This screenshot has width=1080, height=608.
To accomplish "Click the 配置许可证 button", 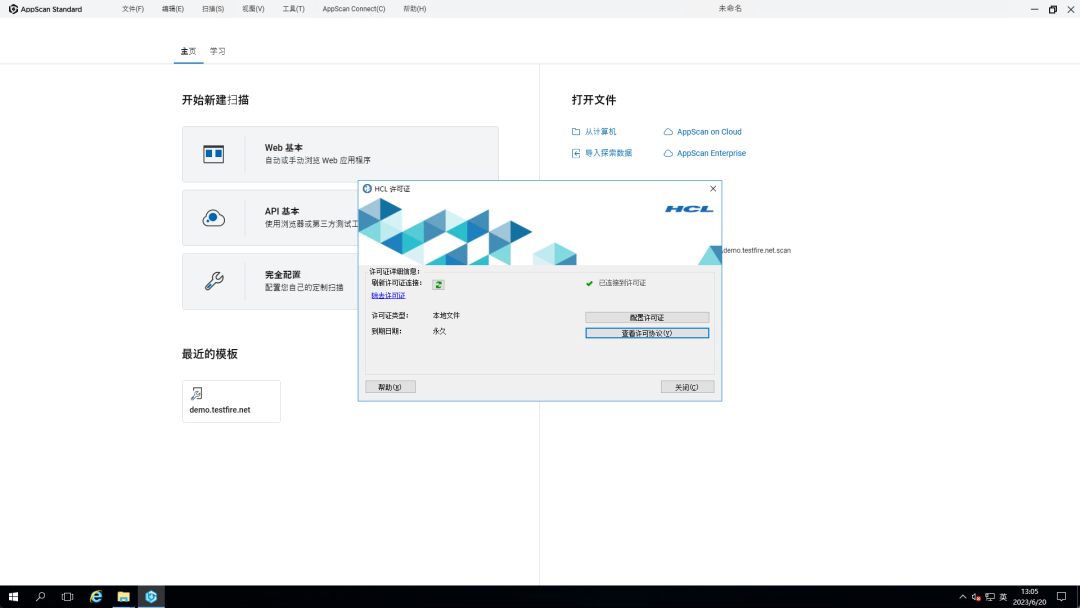I will point(647,317).
